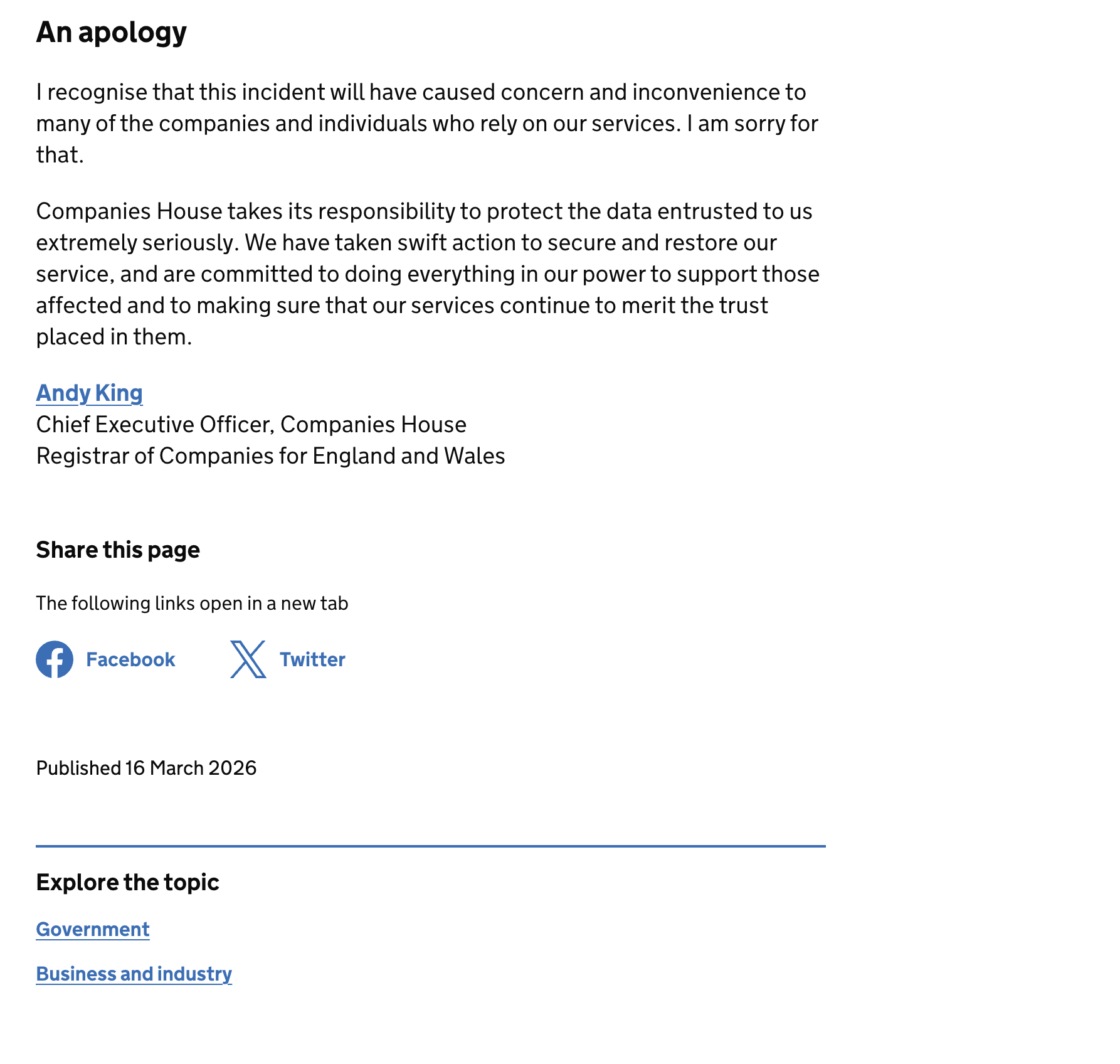1120x1064 pixels.
Task: Click the Facebook text label link
Action: point(130,659)
